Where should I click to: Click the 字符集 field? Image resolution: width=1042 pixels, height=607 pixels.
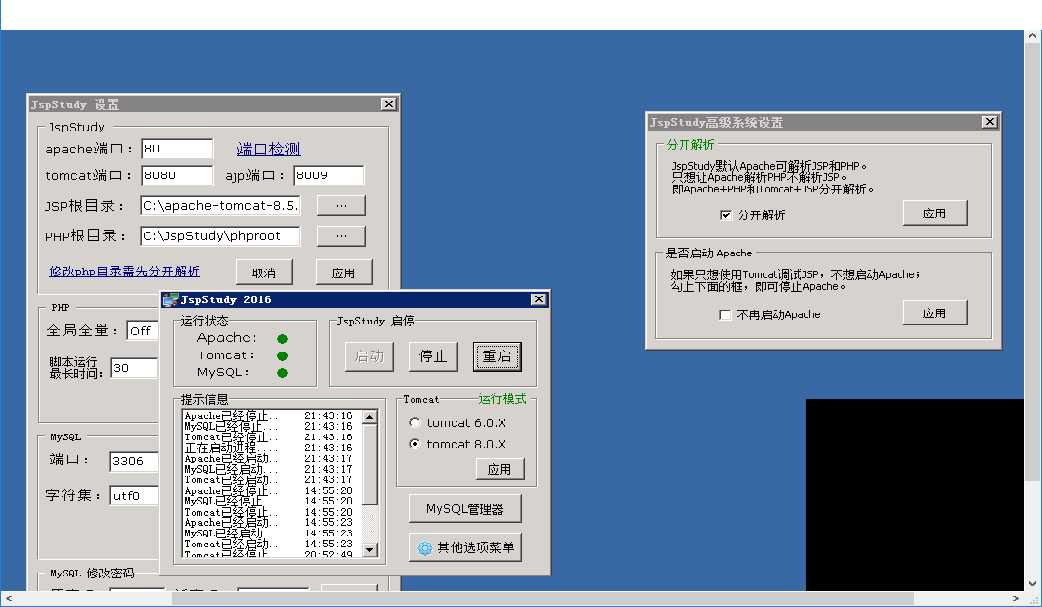pyautogui.click(x=135, y=495)
